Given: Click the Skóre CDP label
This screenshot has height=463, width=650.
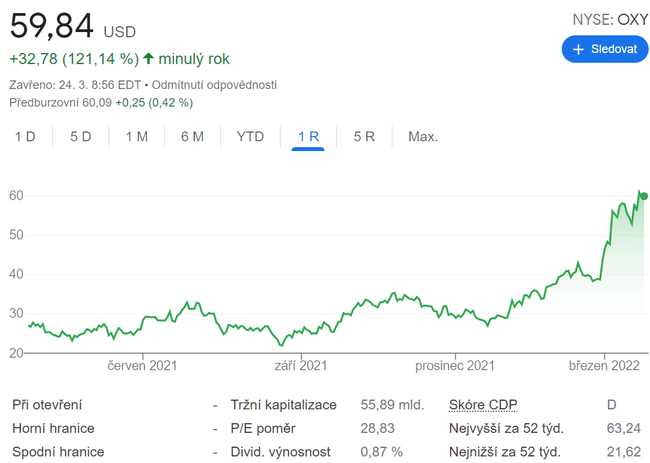Looking at the screenshot, I should (484, 405).
